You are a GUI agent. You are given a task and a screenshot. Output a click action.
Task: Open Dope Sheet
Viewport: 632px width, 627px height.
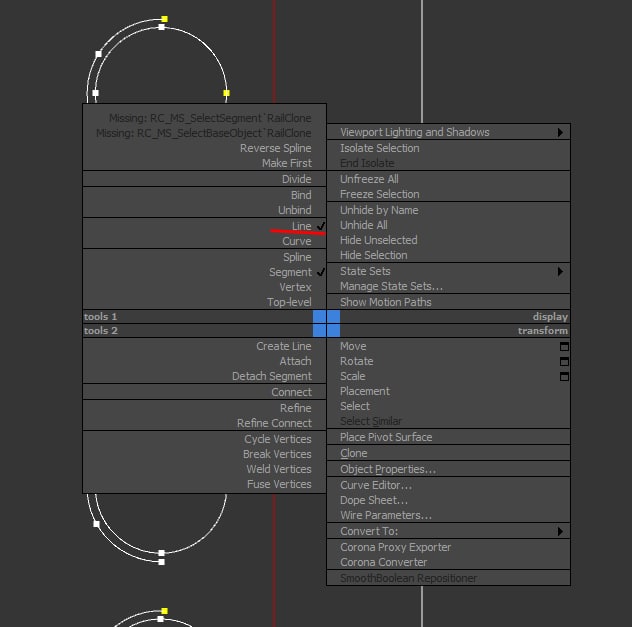click(374, 500)
